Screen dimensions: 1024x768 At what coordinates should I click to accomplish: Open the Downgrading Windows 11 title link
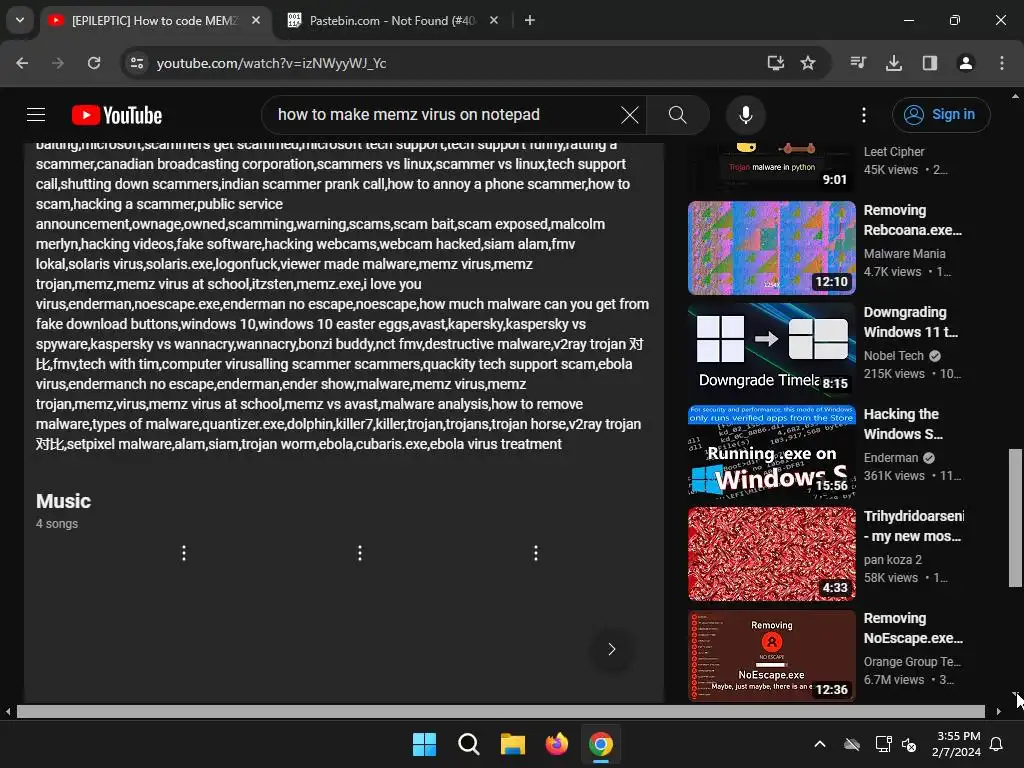point(911,322)
